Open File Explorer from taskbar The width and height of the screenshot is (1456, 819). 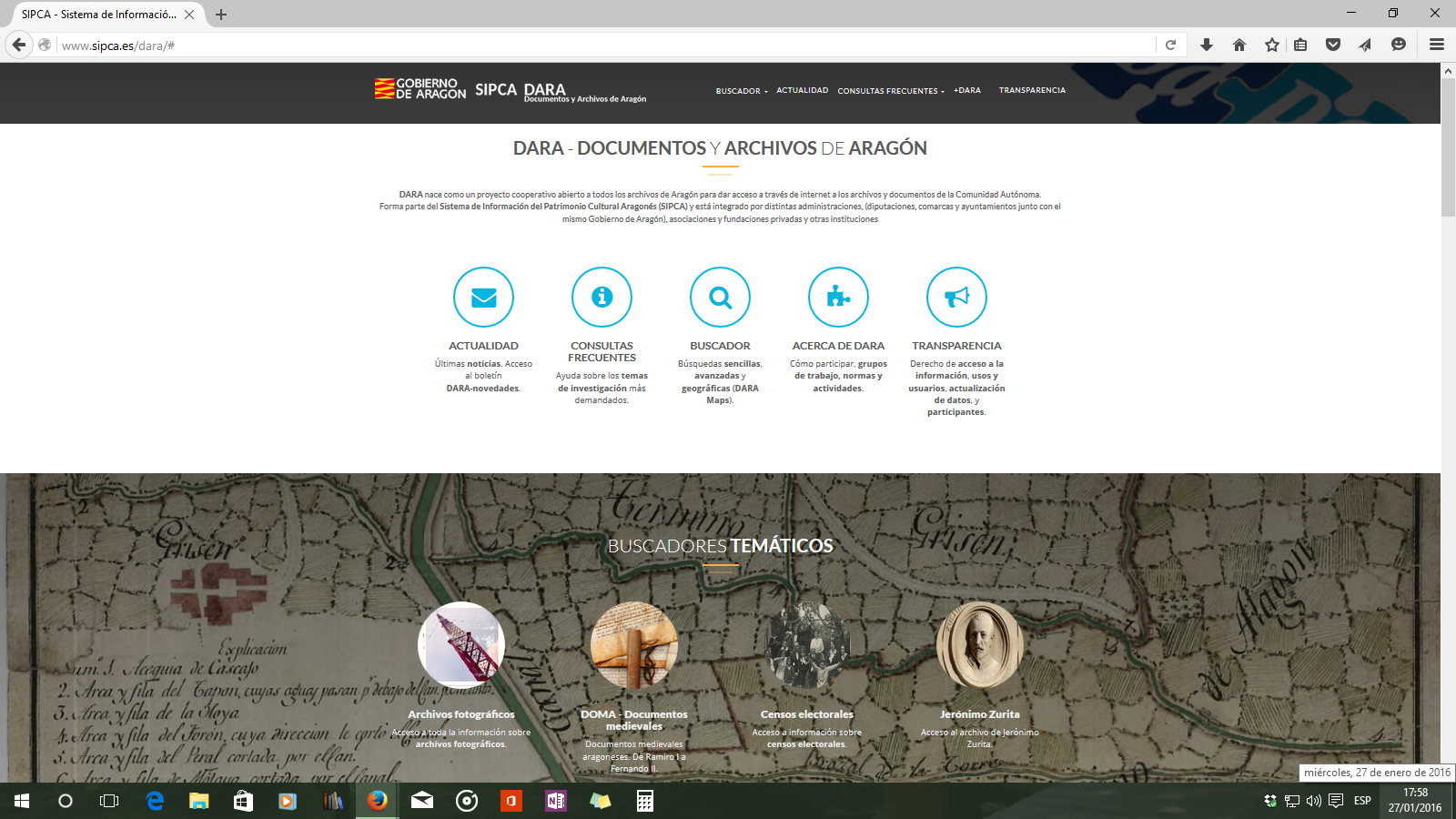198,801
